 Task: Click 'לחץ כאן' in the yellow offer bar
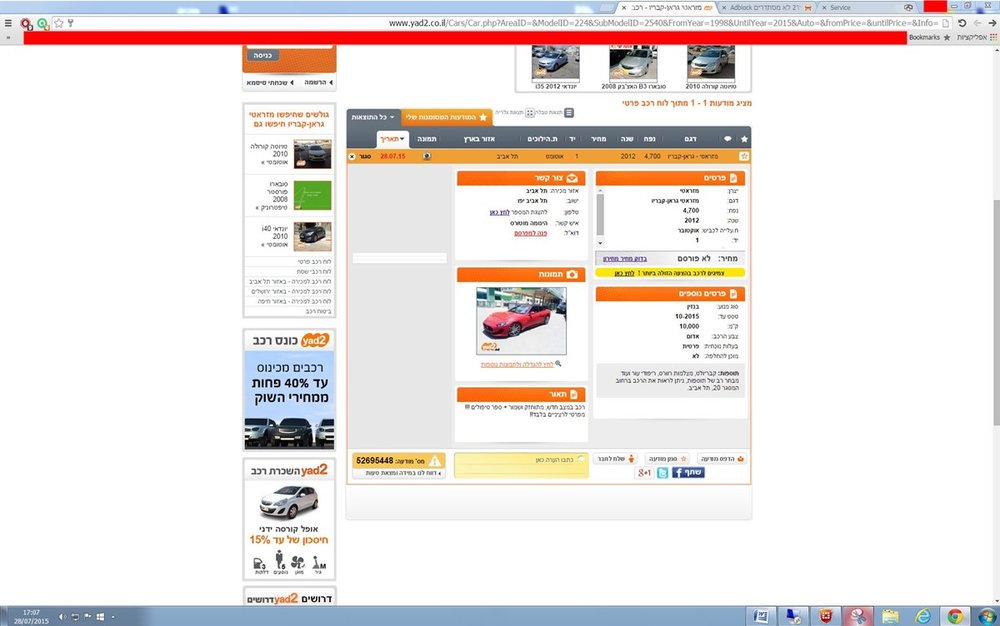pyautogui.click(x=624, y=273)
